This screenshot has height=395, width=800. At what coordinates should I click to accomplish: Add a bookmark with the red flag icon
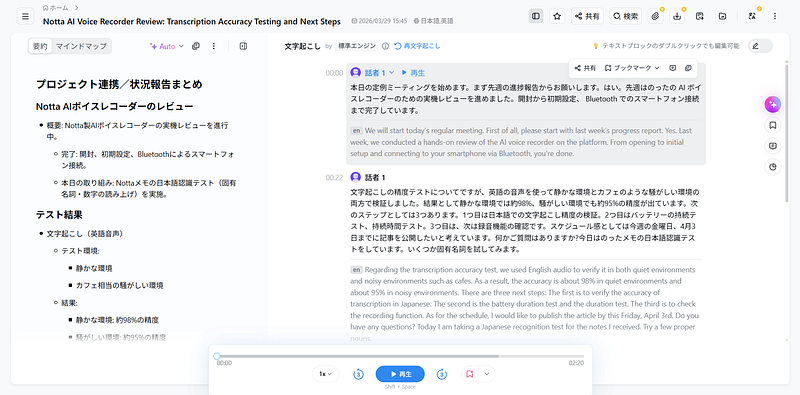[470, 374]
